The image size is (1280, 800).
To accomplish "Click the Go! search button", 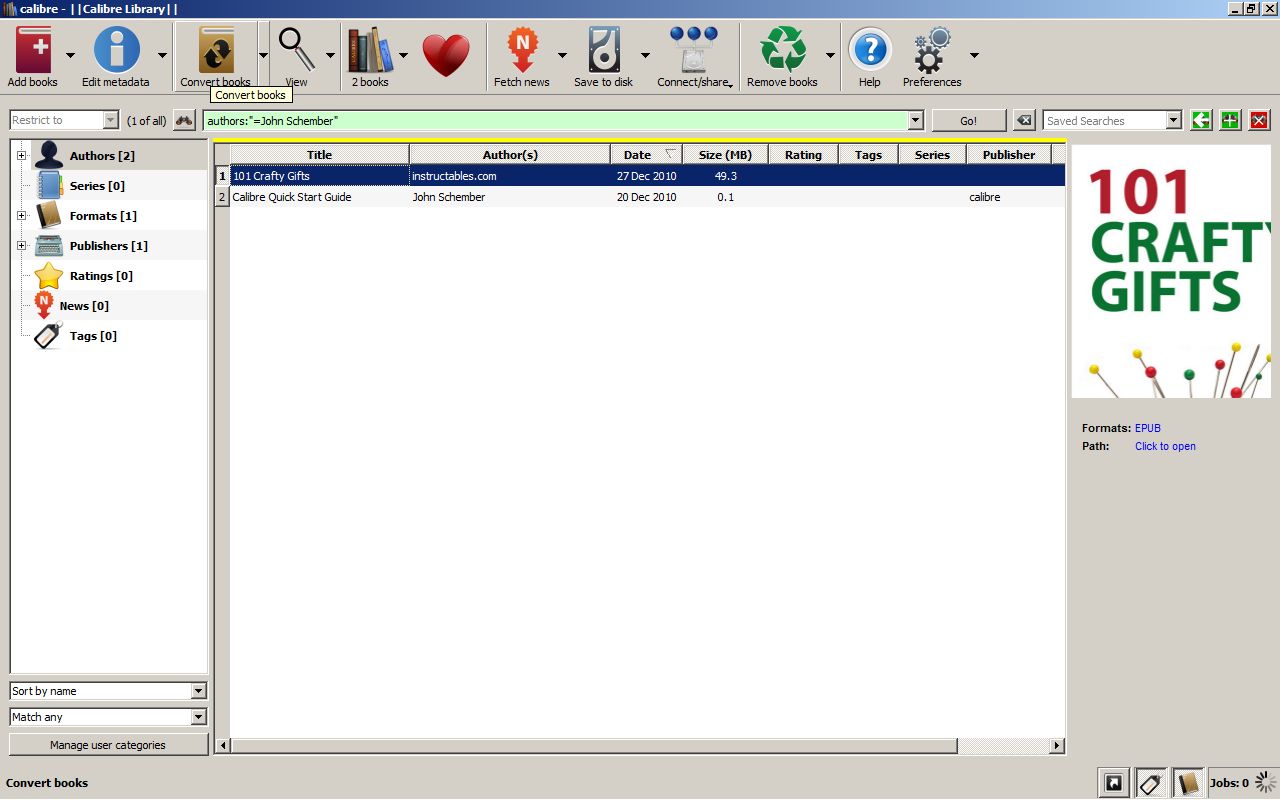I will pos(969,120).
